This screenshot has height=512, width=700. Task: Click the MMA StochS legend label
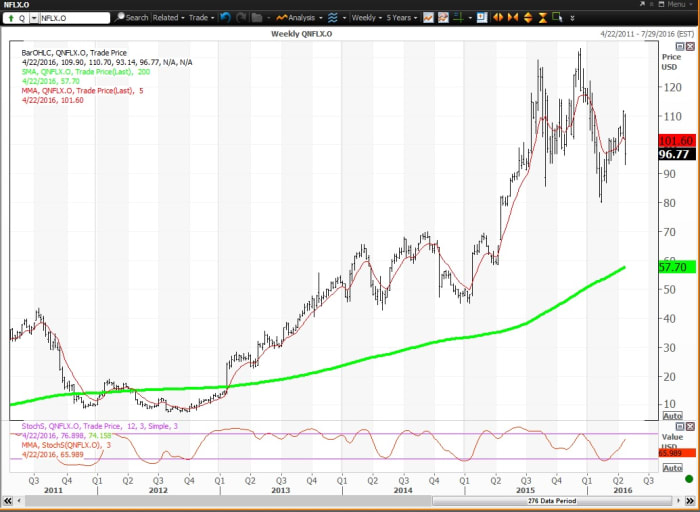67,445
